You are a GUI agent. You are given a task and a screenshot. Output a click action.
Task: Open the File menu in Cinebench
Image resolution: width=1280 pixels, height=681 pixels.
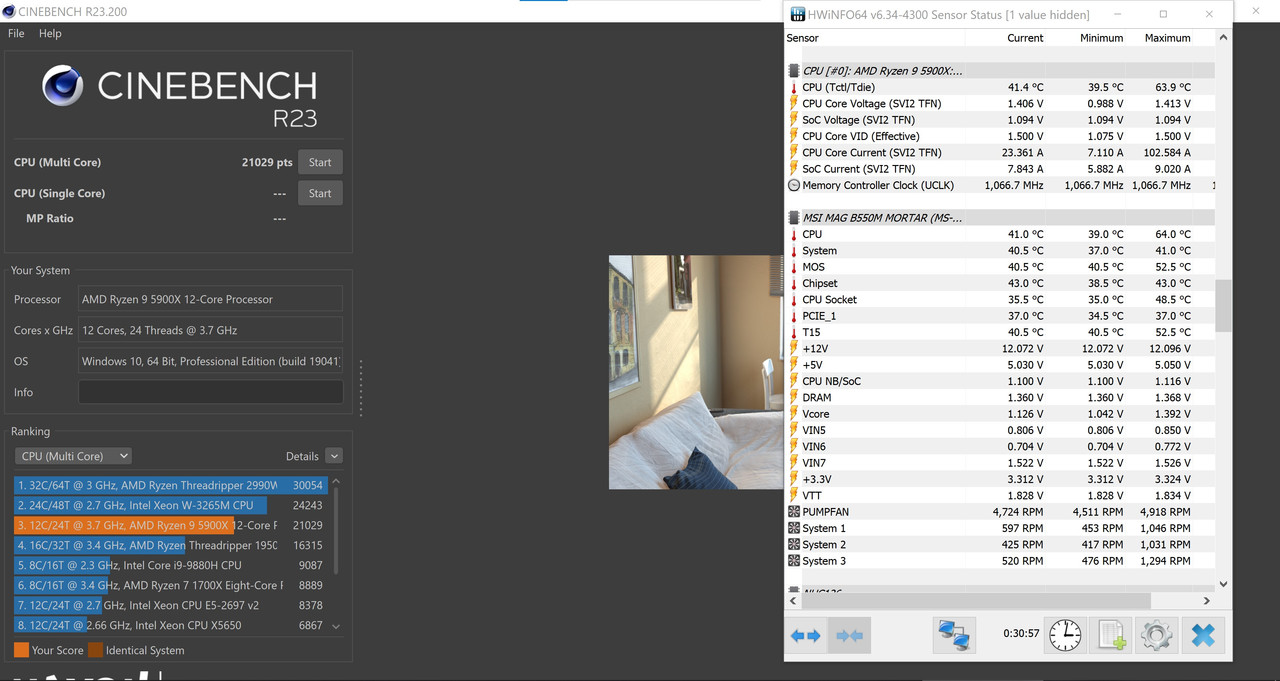(x=16, y=33)
